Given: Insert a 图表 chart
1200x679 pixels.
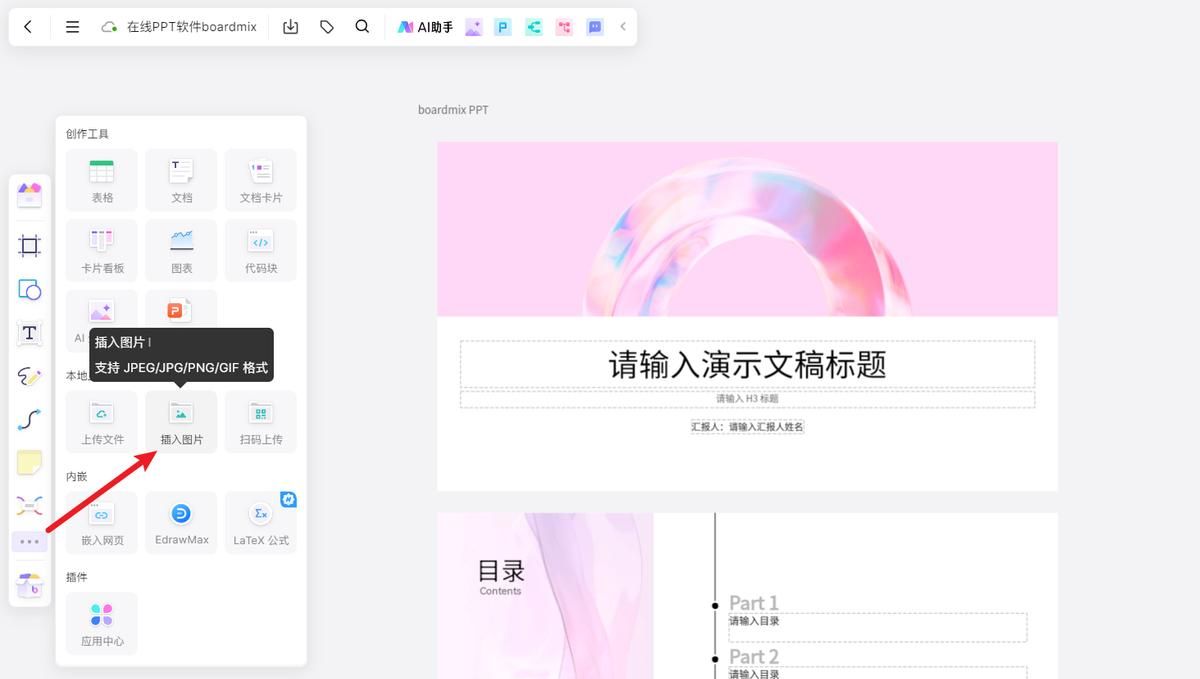Looking at the screenshot, I should [181, 250].
